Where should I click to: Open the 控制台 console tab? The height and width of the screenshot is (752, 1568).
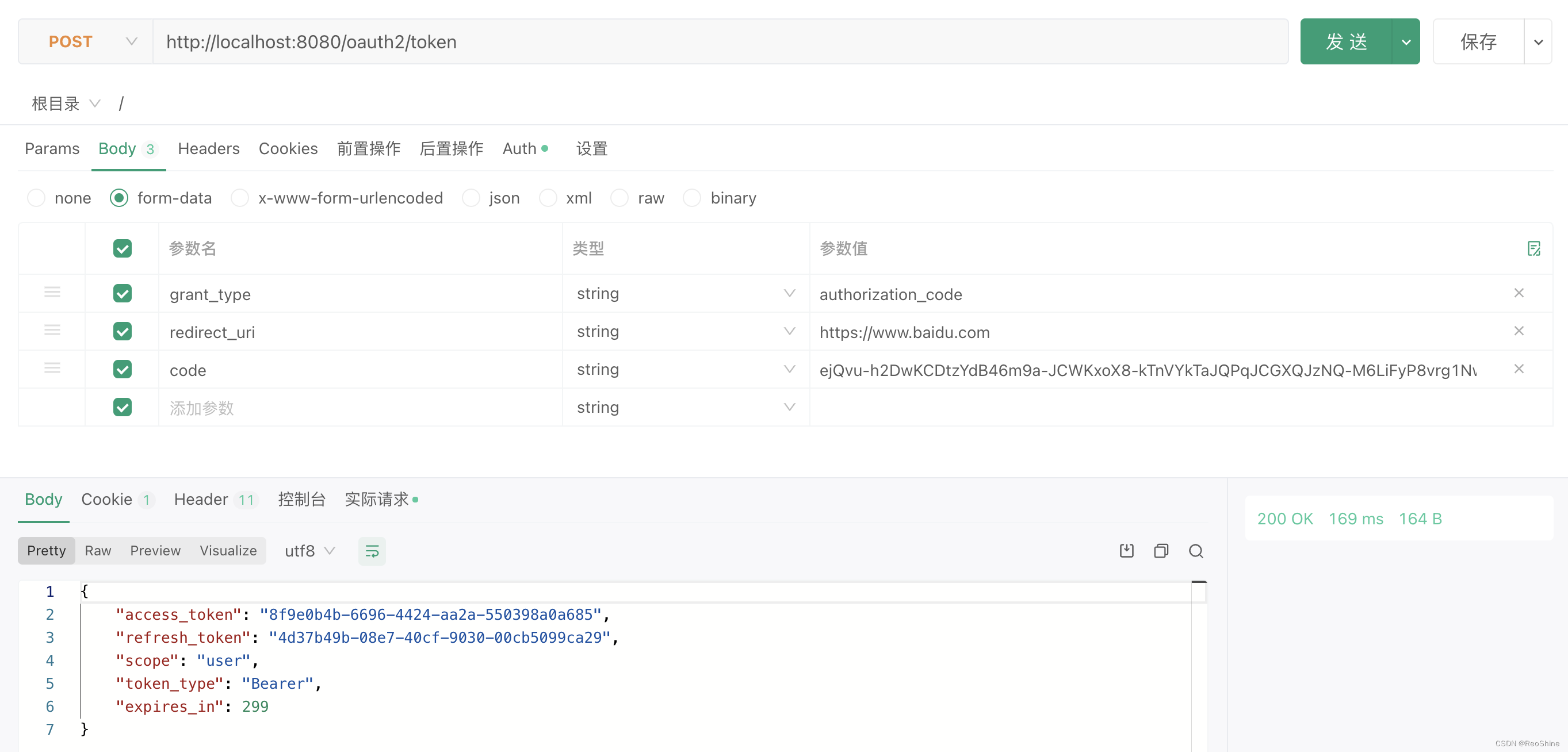[303, 499]
